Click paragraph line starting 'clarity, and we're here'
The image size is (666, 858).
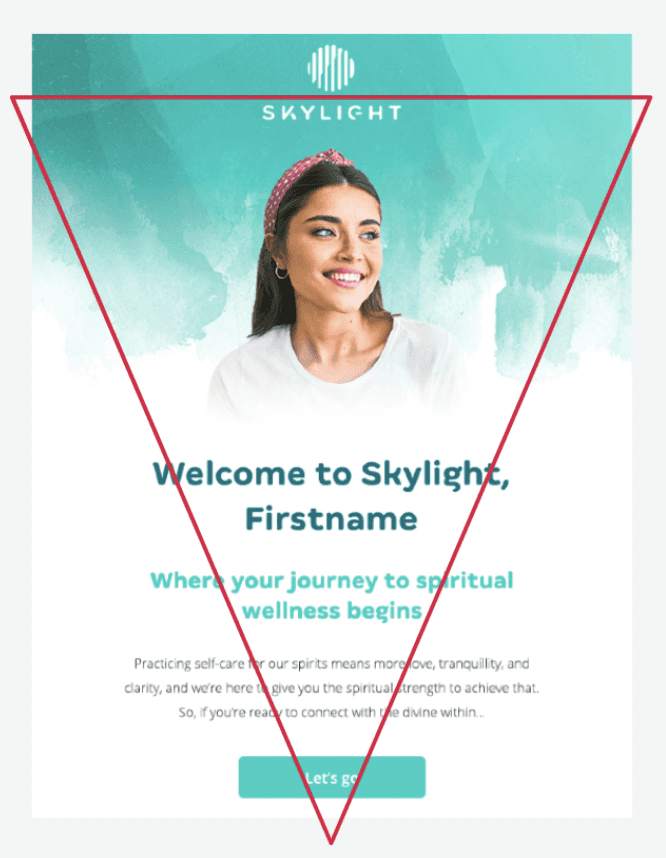pos(332,688)
